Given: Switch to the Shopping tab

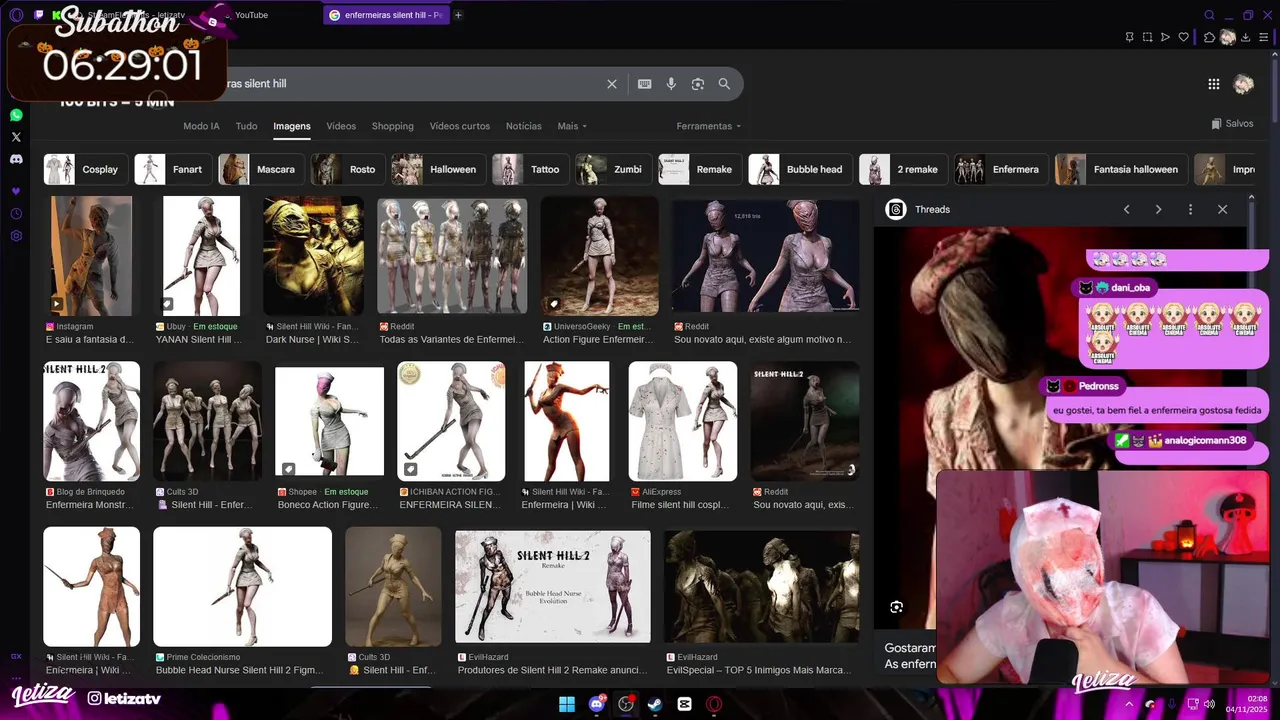Looking at the screenshot, I should 392,126.
